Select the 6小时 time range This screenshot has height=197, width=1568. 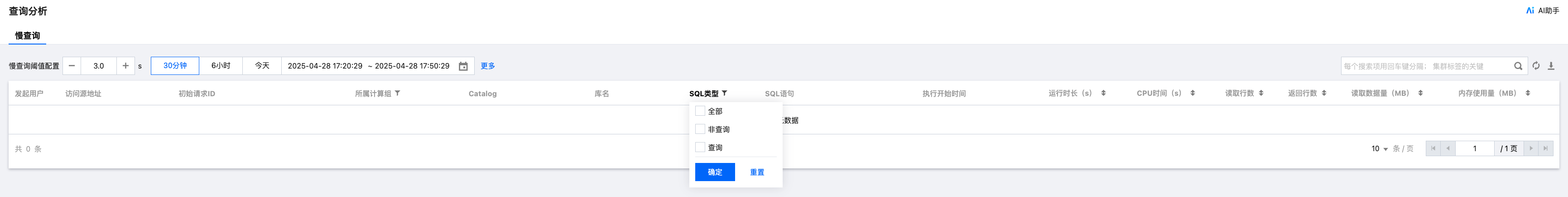point(221,66)
